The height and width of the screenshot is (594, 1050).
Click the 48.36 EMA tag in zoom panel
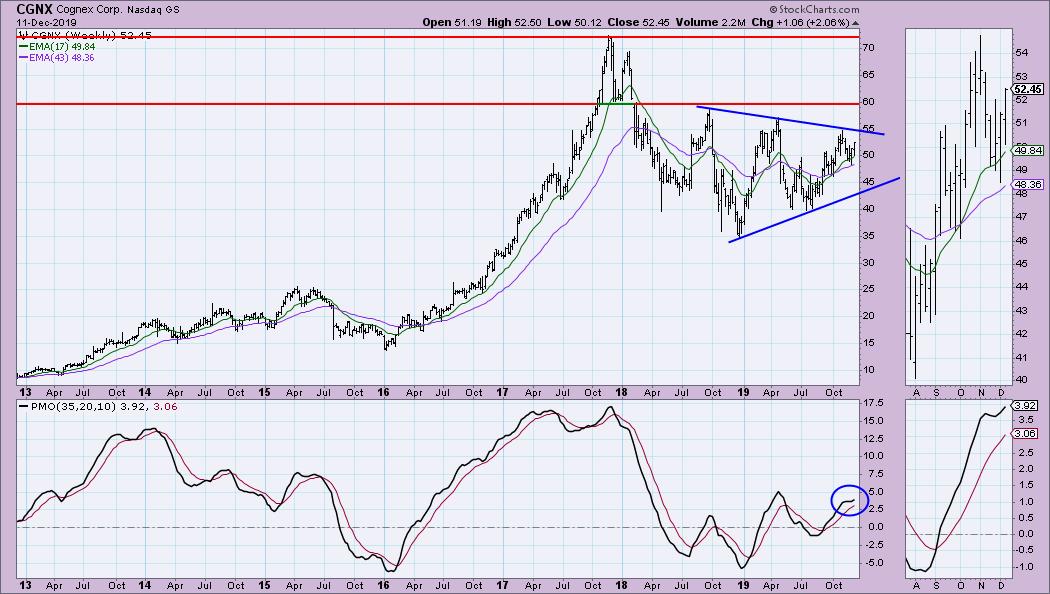click(x=1029, y=184)
